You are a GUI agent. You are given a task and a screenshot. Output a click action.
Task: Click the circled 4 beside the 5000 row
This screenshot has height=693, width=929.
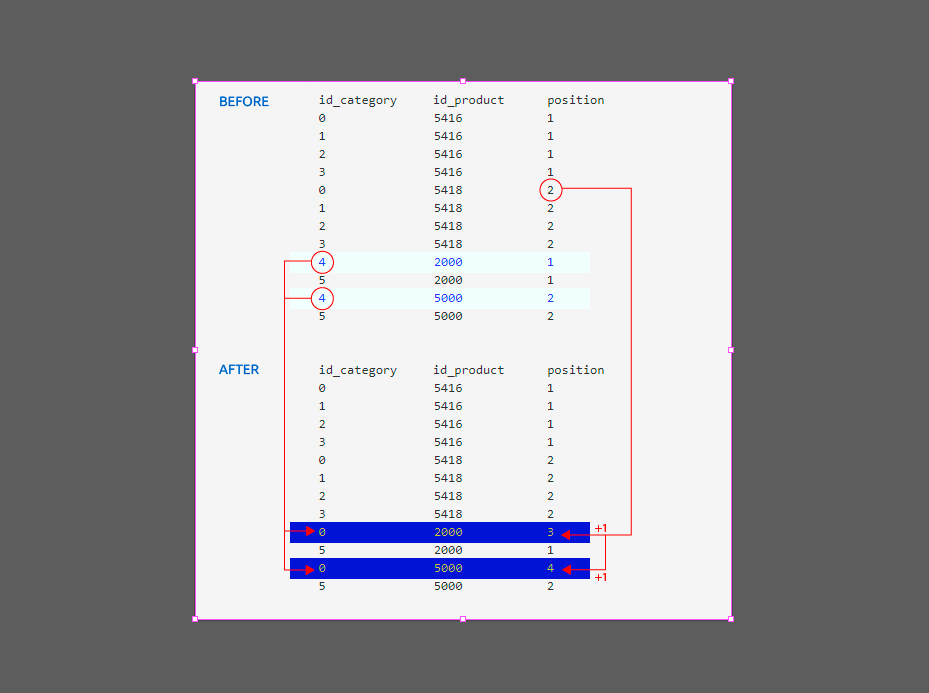click(322, 298)
